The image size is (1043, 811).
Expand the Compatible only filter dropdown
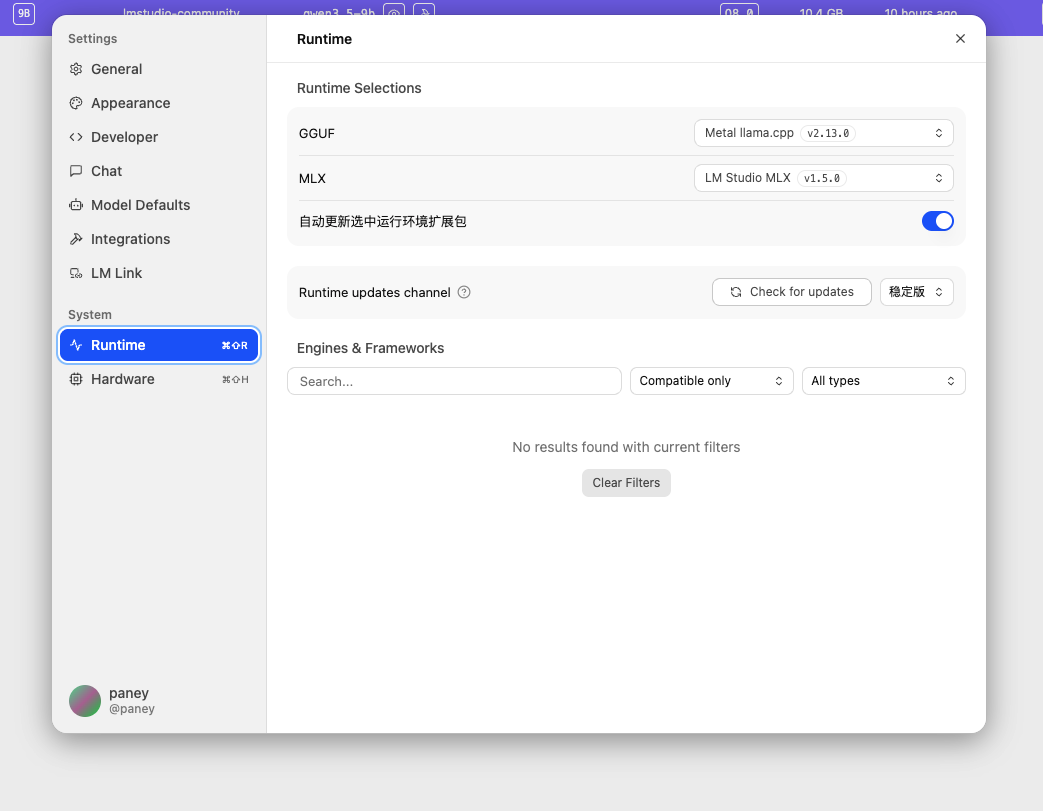(711, 381)
